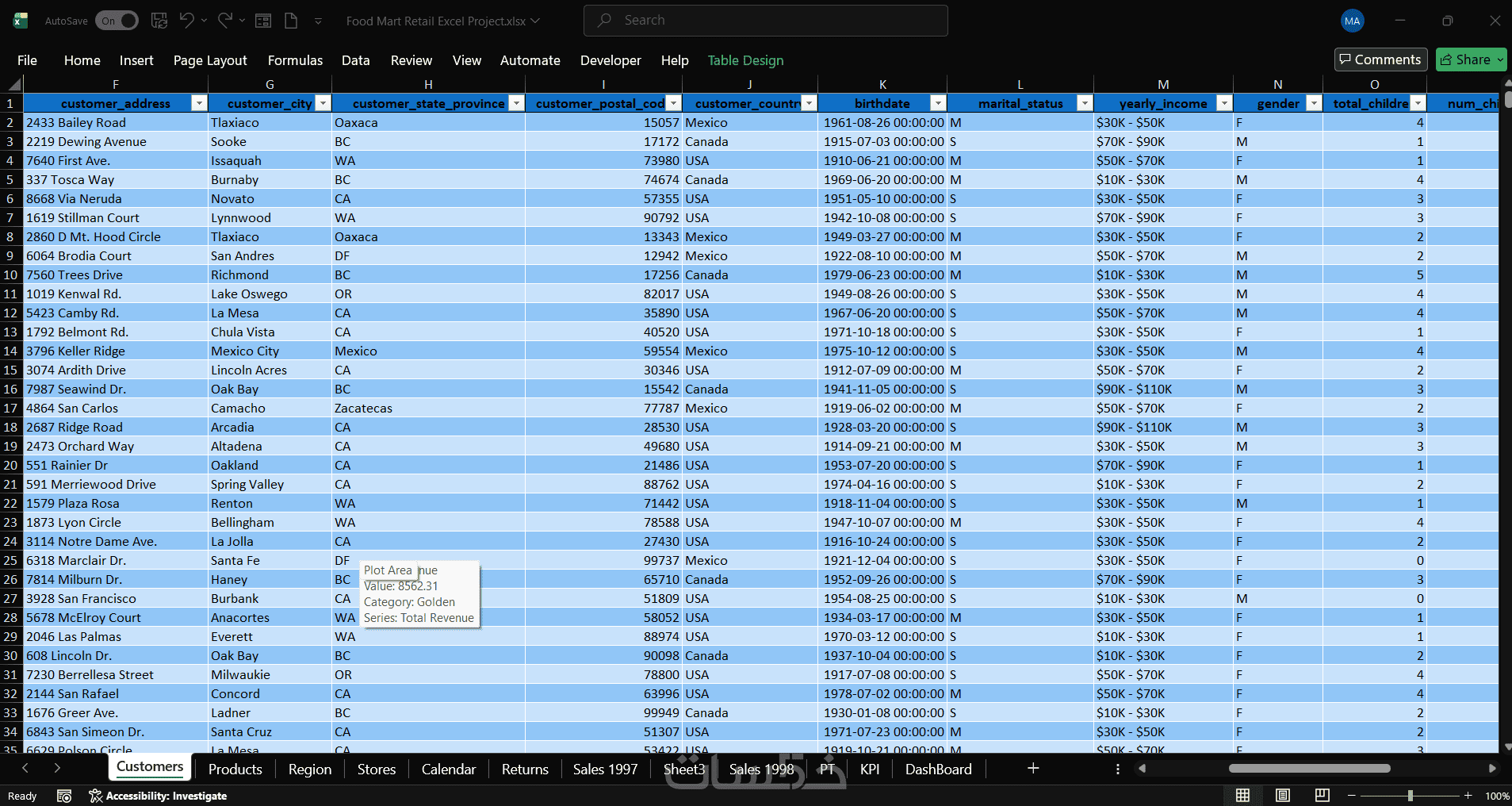The width and height of the screenshot is (1512, 806).
Task: Click the MA account avatar
Action: pos(1353,21)
